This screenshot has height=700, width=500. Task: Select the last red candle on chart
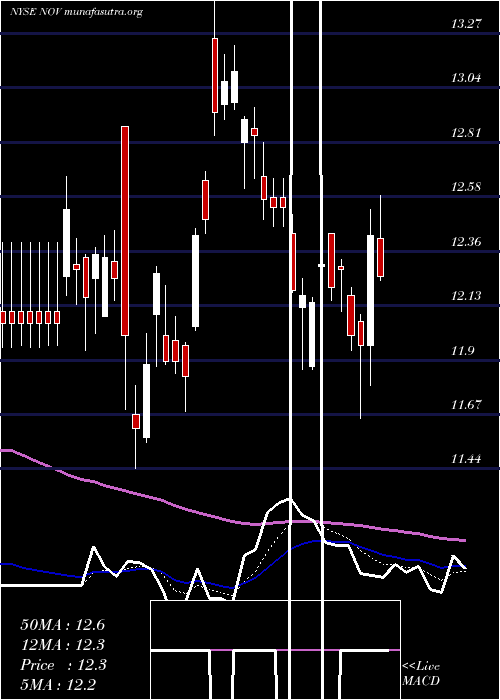380,258
